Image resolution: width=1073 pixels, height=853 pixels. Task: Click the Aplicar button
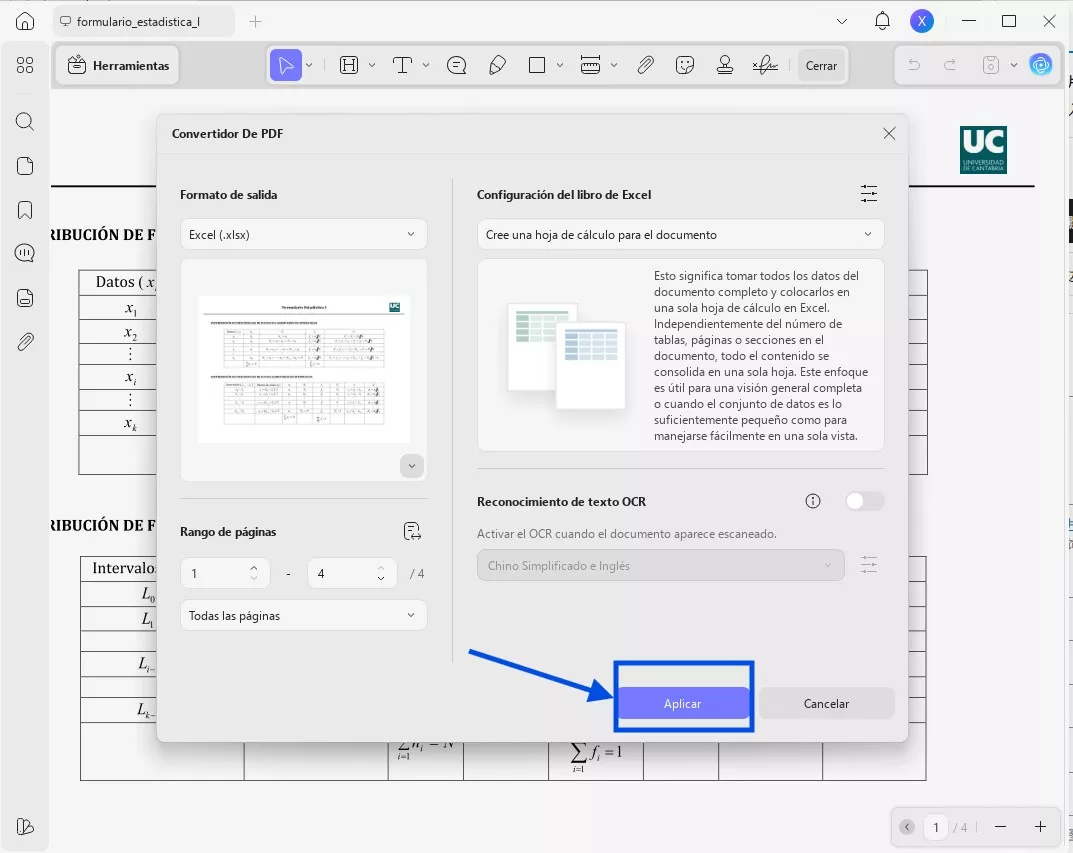pos(682,703)
